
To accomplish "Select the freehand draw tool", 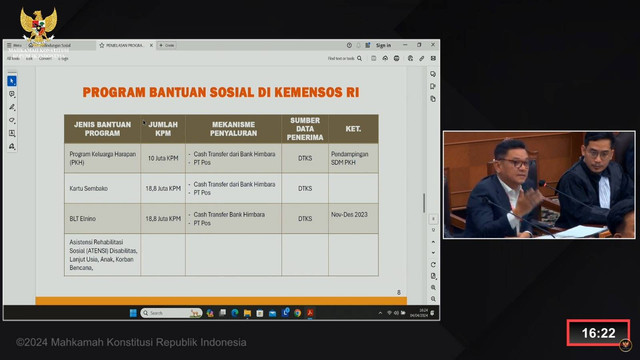I will [12, 120].
